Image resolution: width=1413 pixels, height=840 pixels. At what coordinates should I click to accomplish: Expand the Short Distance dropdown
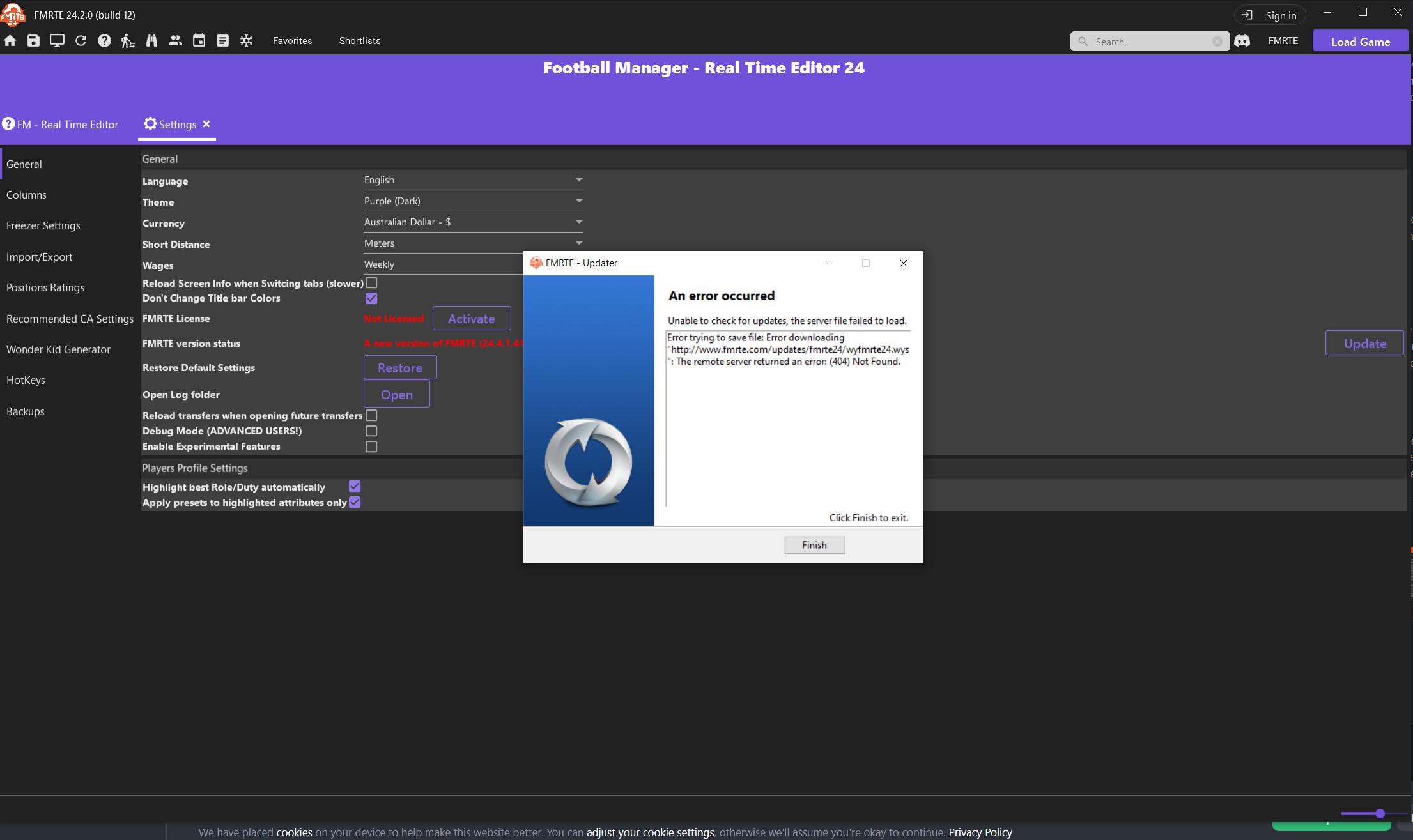(x=473, y=243)
